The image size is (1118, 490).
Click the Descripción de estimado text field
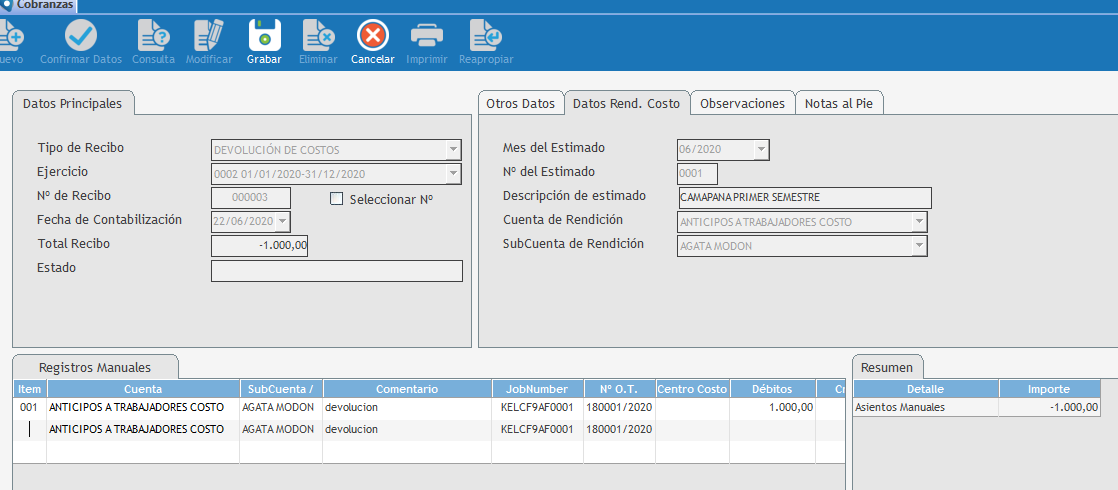[804, 197]
